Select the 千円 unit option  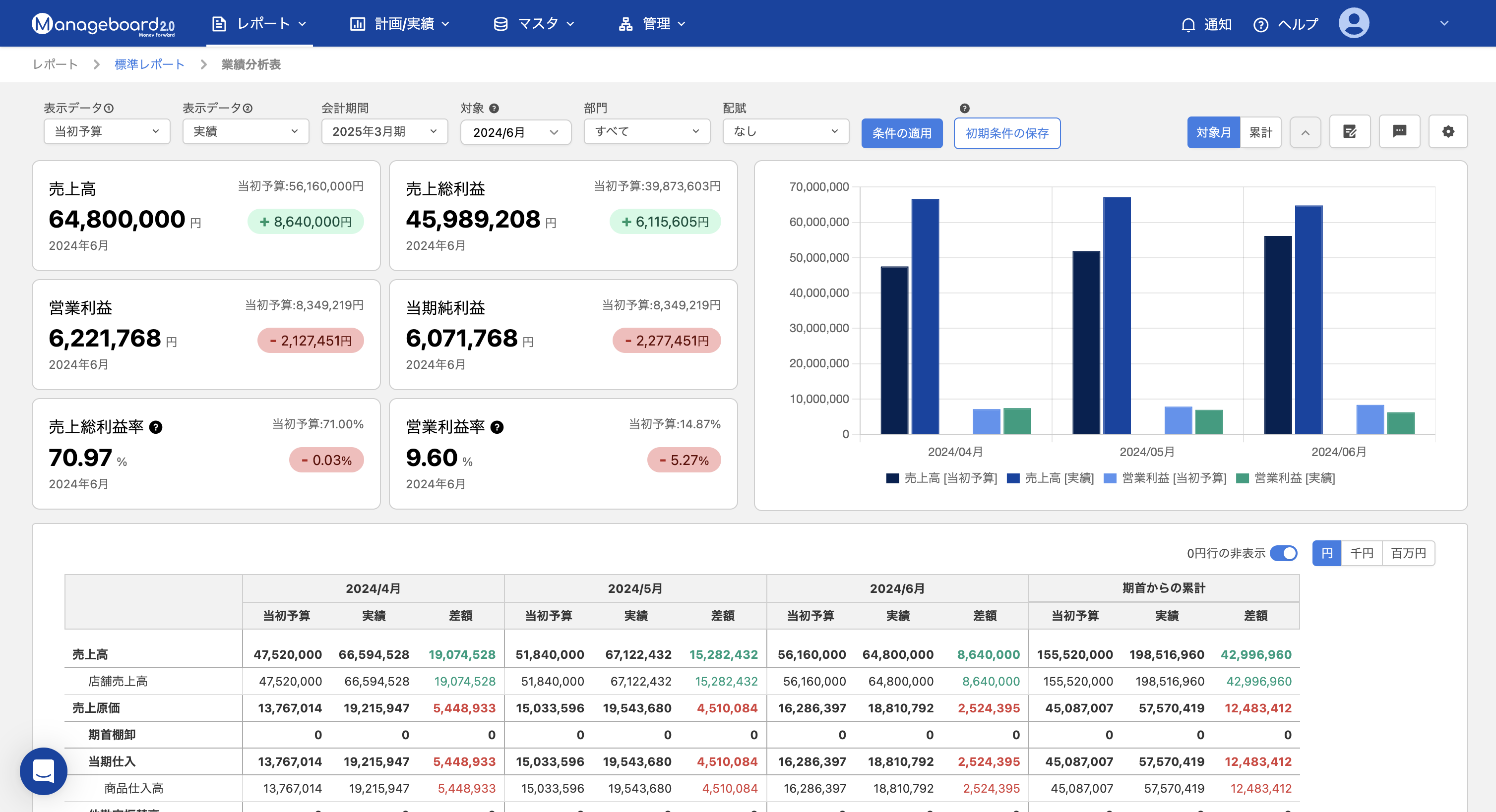click(x=1361, y=553)
